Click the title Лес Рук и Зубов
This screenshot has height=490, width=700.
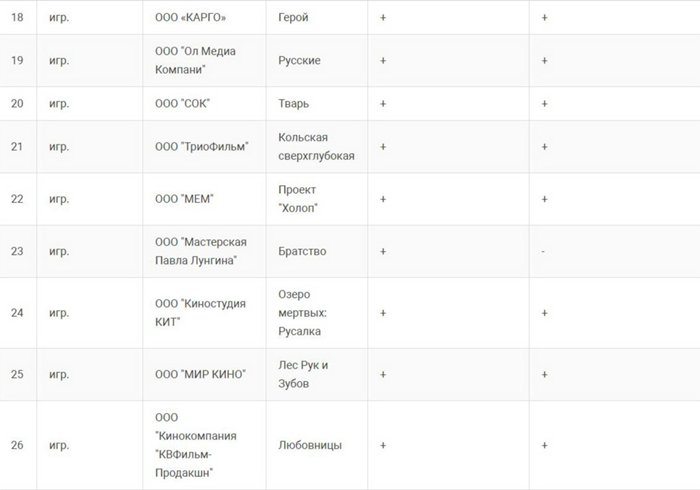(303, 374)
